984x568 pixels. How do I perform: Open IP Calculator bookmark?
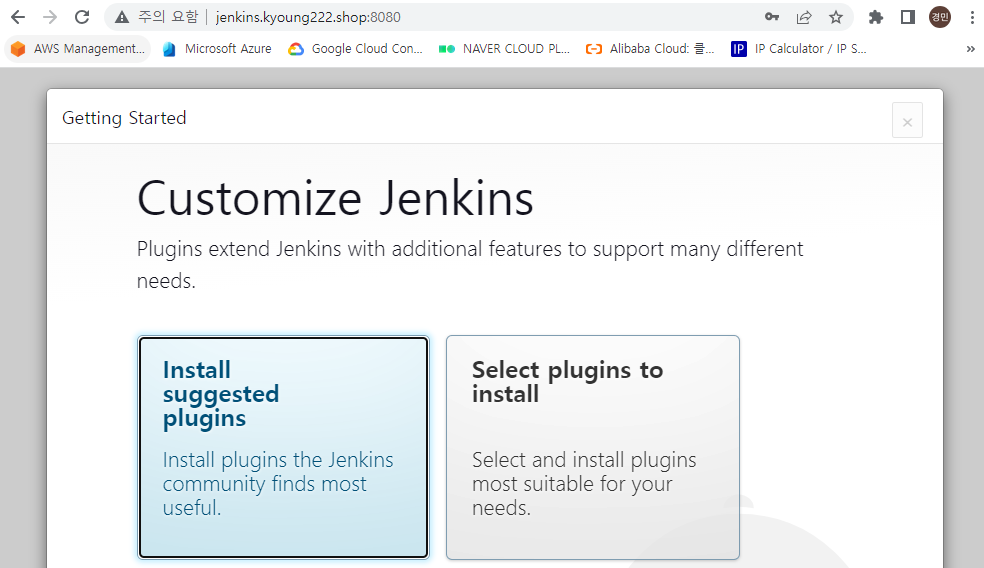(x=799, y=49)
